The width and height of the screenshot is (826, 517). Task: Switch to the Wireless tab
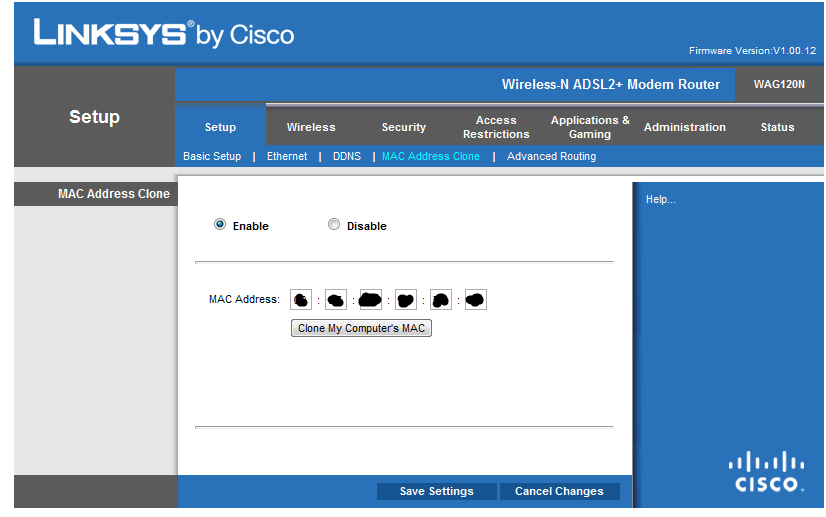click(311, 127)
